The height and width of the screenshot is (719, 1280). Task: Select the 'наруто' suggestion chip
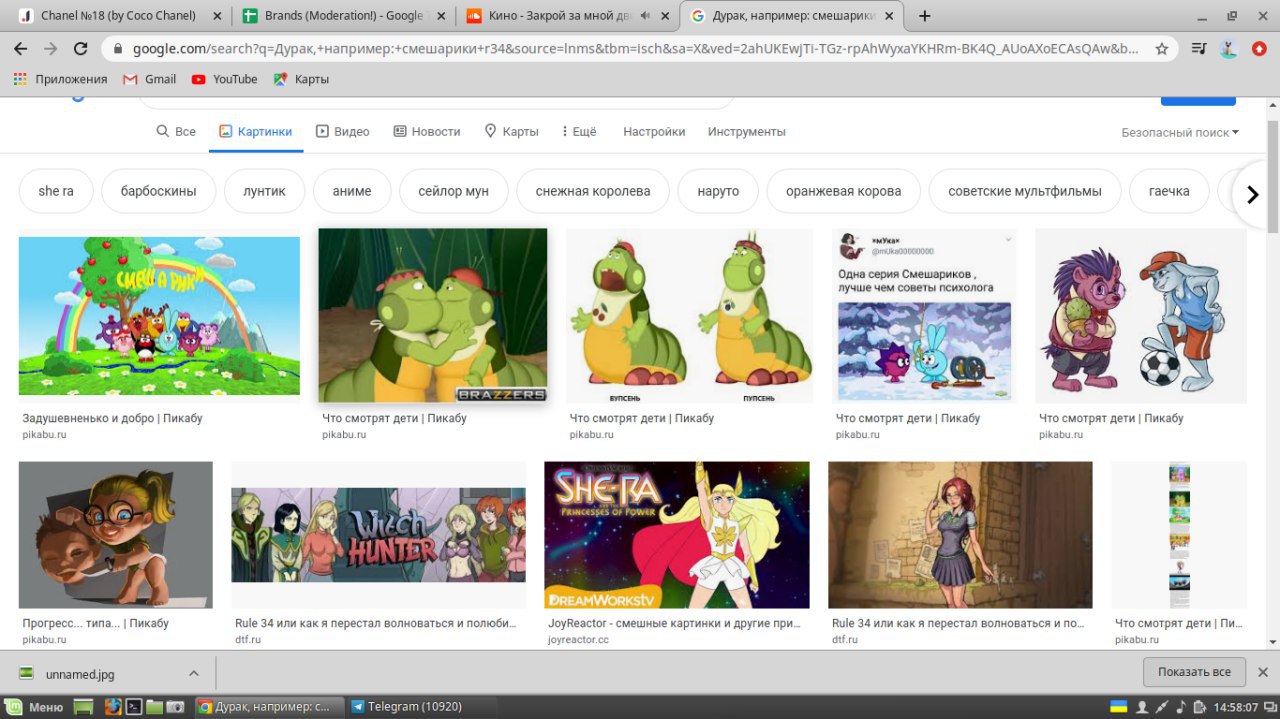pyautogui.click(x=718, y=191)
